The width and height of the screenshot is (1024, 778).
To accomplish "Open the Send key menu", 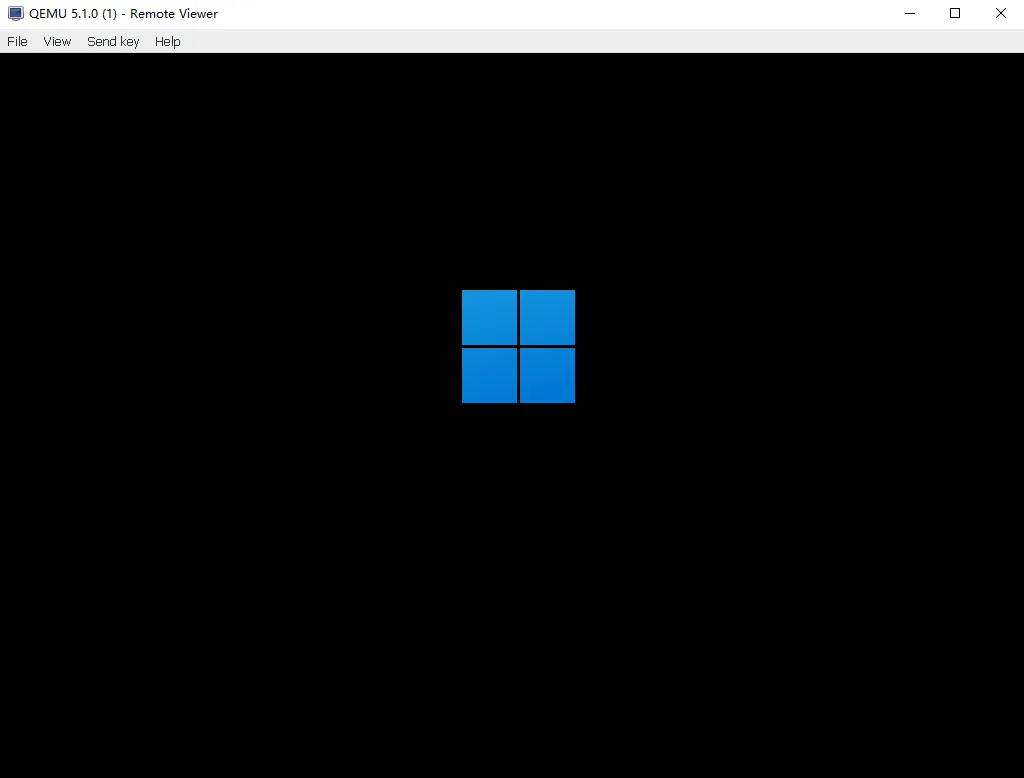I will [x=113, y=41].
